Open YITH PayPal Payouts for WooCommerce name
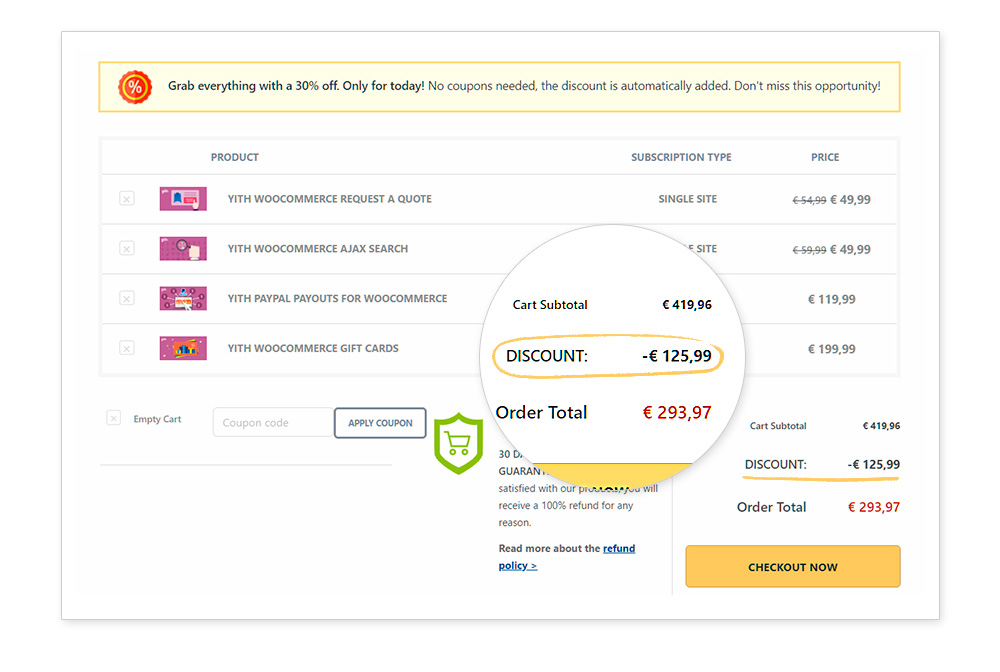 (337, 298)
